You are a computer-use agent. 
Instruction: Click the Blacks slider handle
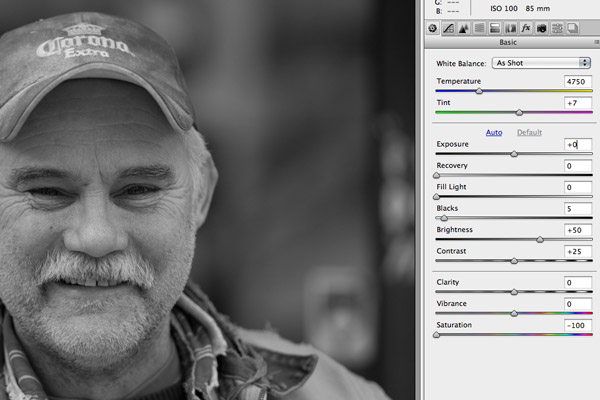444,218
